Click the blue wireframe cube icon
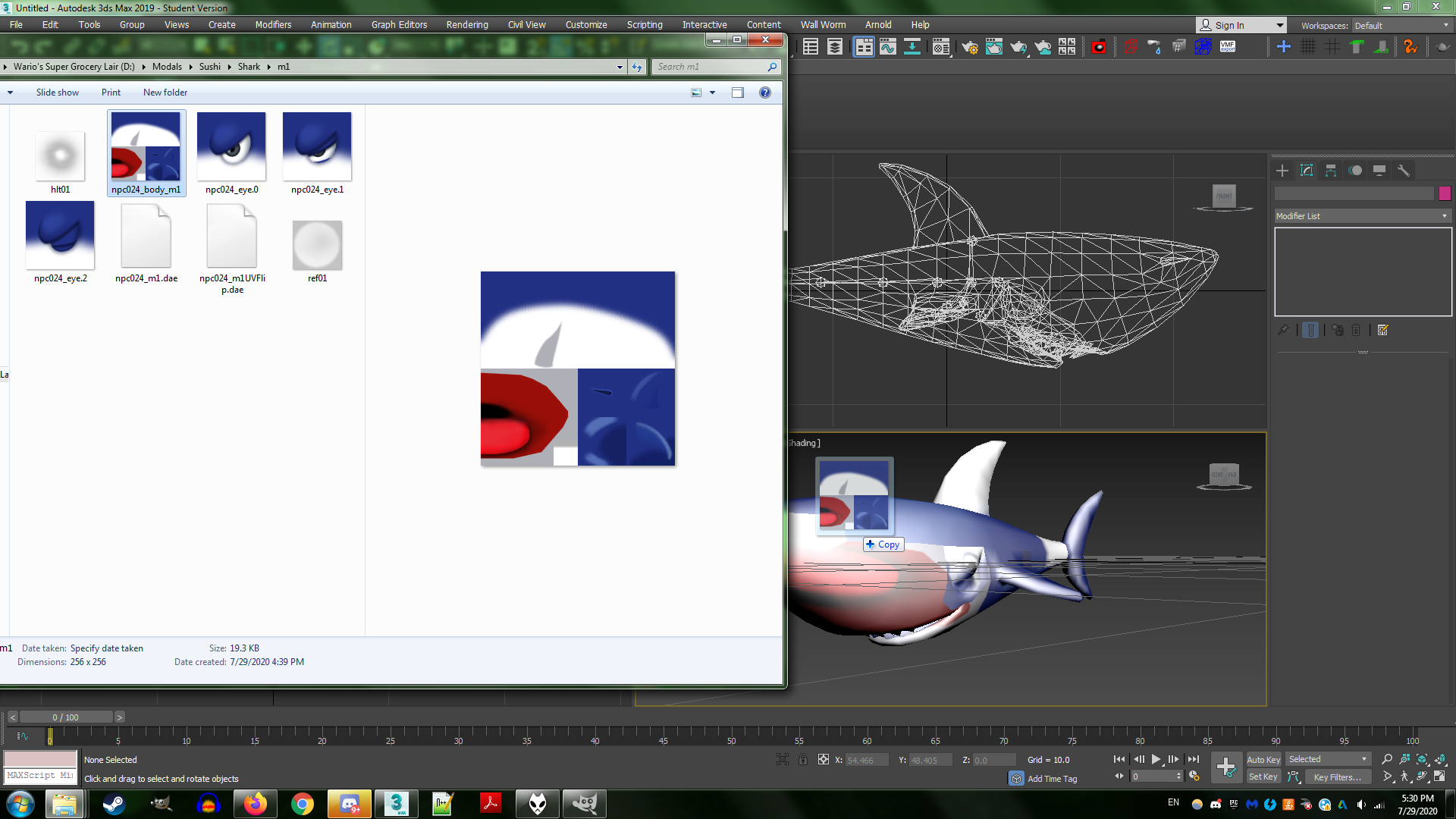The height and width of the screenshot is (819, 1456). pos(1203,47)
